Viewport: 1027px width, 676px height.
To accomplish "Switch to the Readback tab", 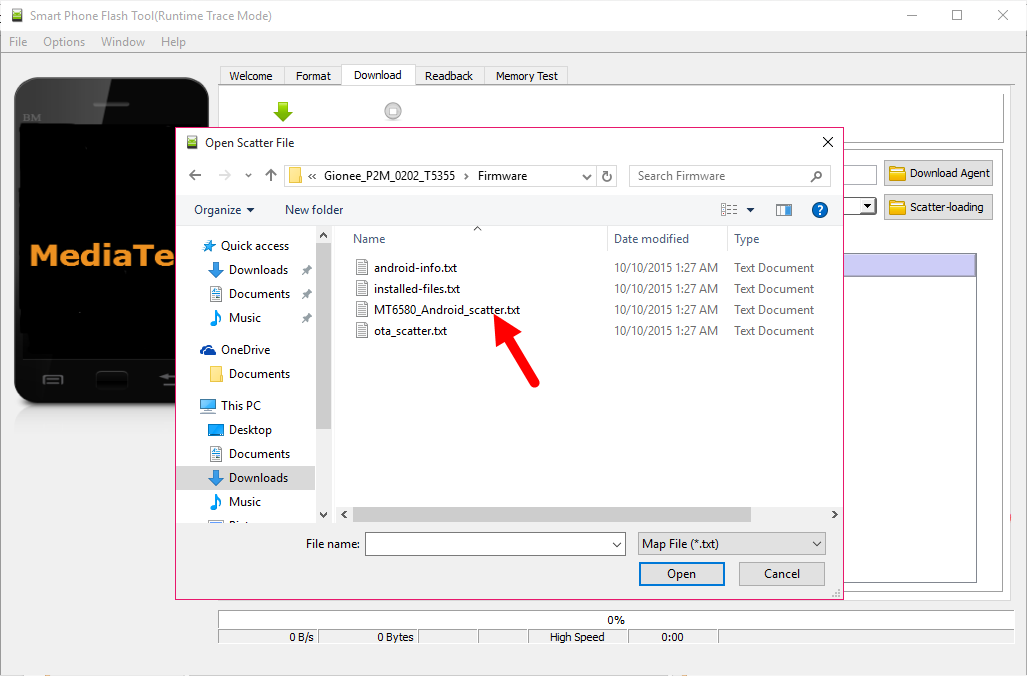I will pos(448,76).
